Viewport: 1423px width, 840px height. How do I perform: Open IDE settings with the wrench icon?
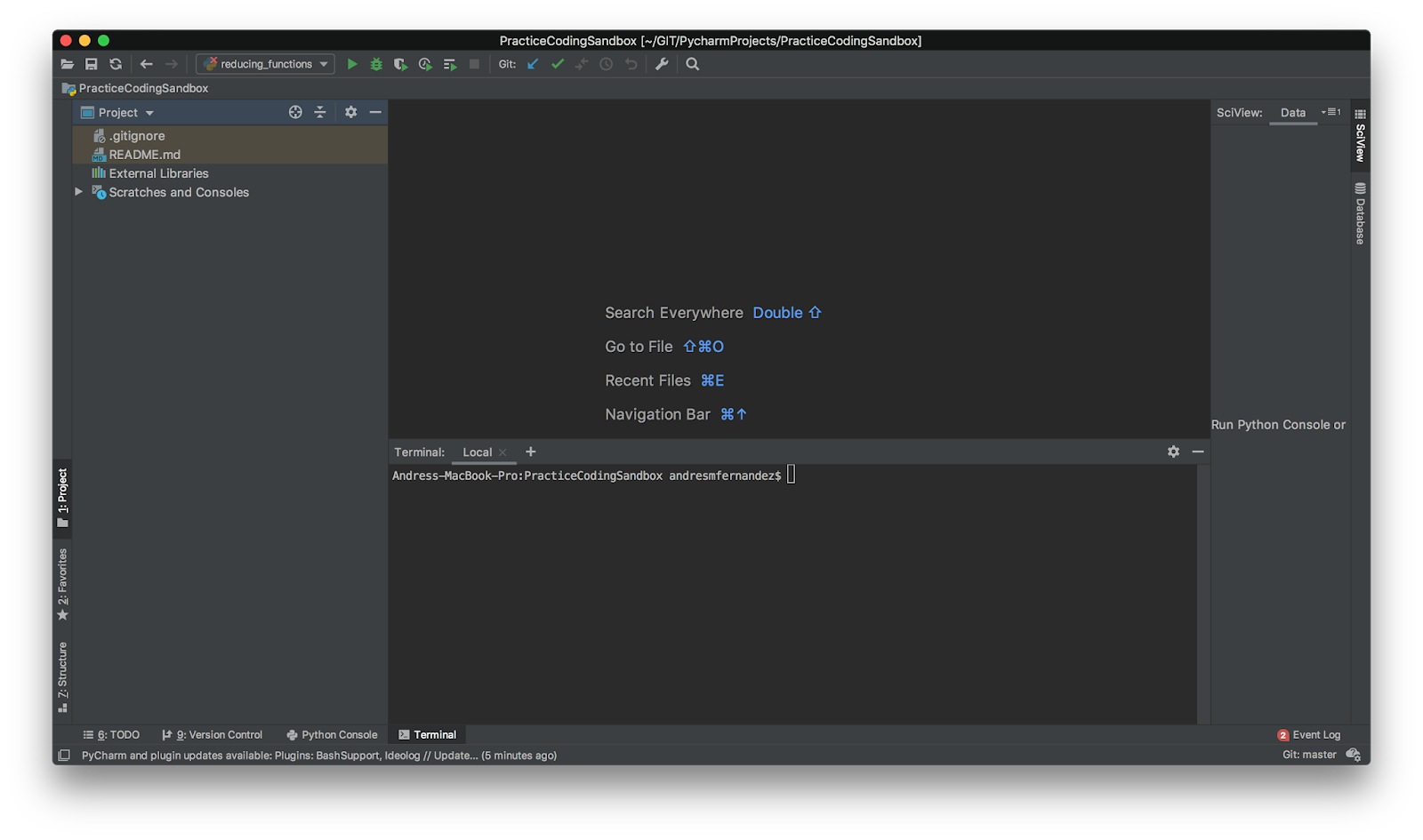[x=662, y=63]
